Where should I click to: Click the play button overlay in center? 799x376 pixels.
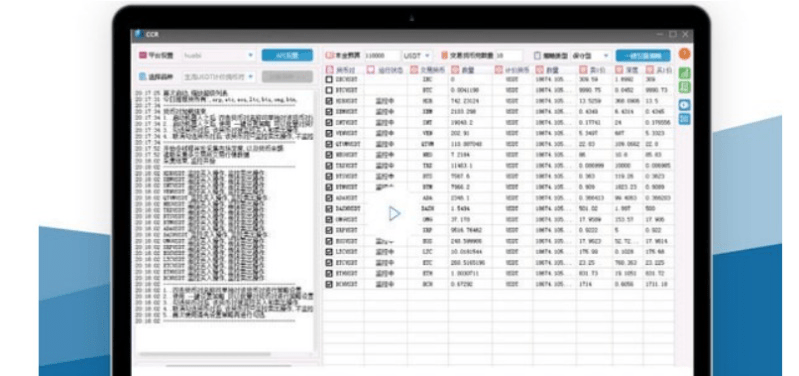[394, 213]
